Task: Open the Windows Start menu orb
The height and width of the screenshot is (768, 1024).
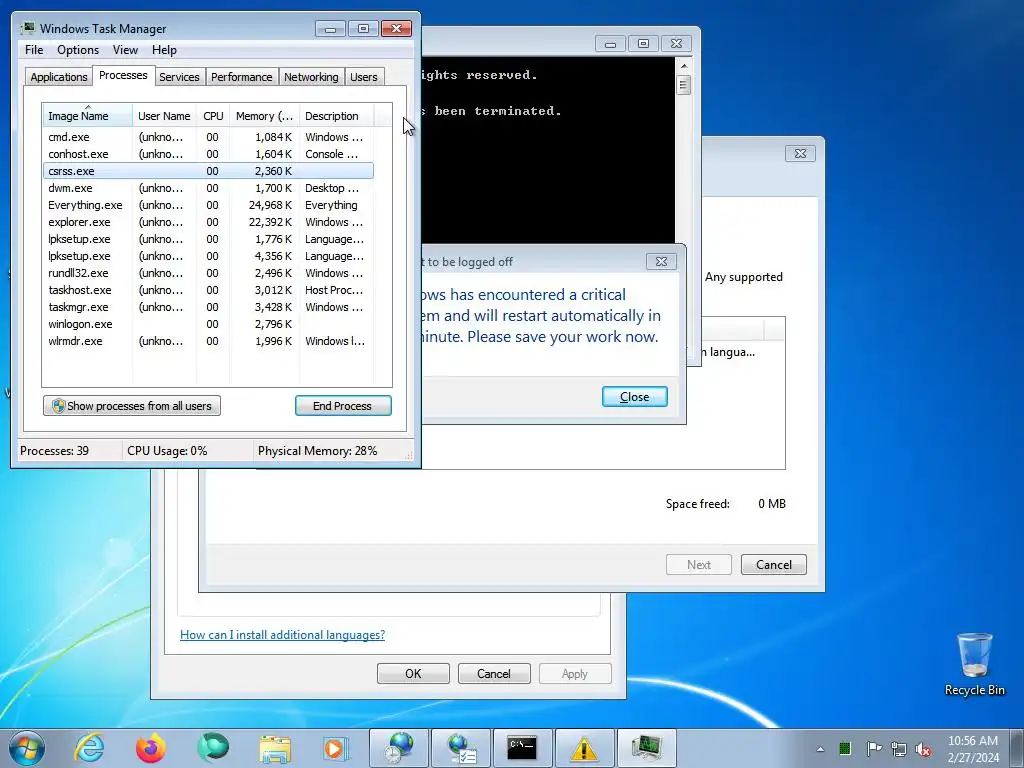Action: point(27,748)
